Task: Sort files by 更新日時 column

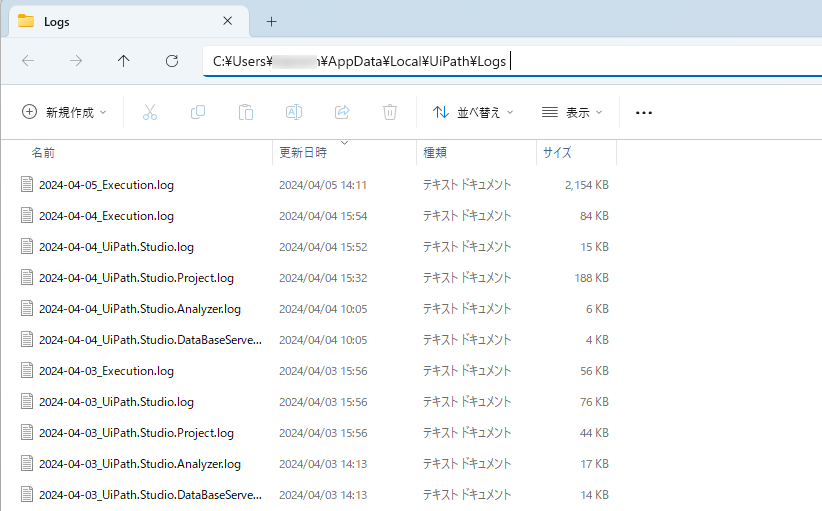Action: 303,153
